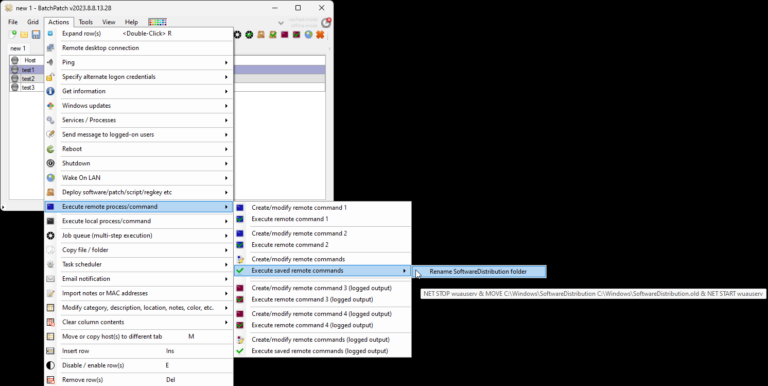The image size is (768, 386).
Task: Expand the Wake On LAN submenu arrow
Action: (x=226, y=178)
